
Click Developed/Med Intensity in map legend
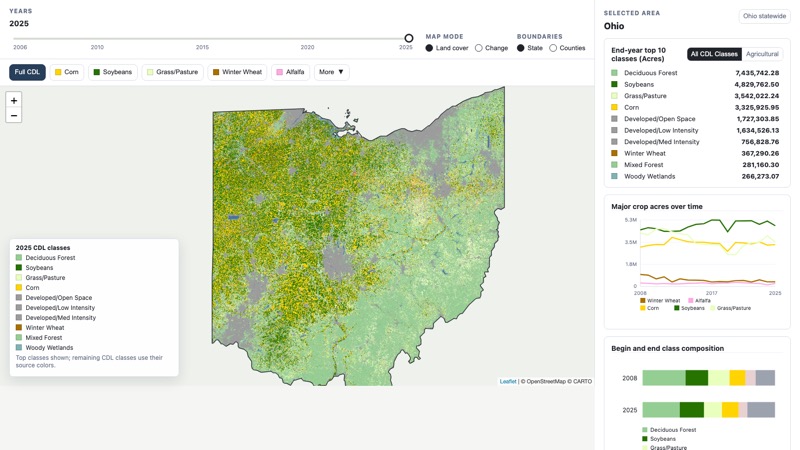61,318
